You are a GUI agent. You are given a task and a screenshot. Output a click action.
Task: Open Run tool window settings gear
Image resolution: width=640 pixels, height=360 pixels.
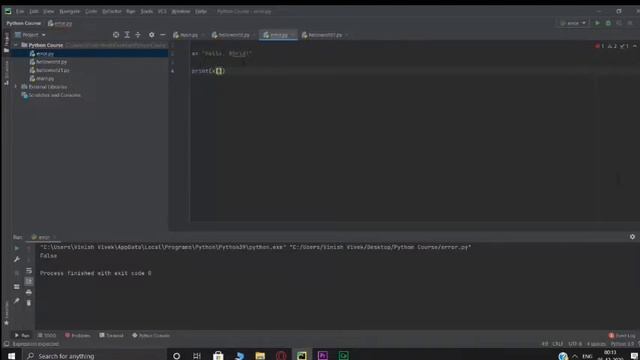(x=632, y=237)
